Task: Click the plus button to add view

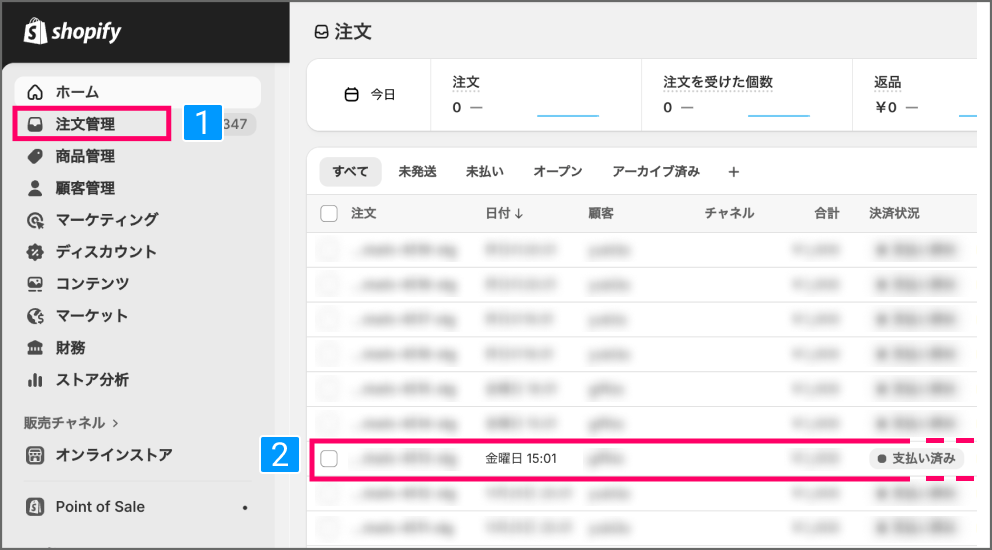Action: [733, 172]
